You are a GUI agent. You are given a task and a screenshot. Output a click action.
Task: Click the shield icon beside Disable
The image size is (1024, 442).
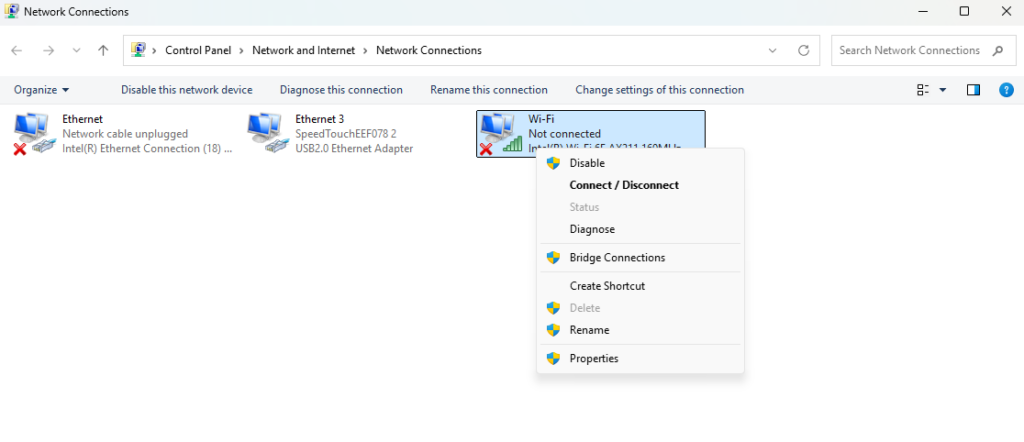point(553,163)
